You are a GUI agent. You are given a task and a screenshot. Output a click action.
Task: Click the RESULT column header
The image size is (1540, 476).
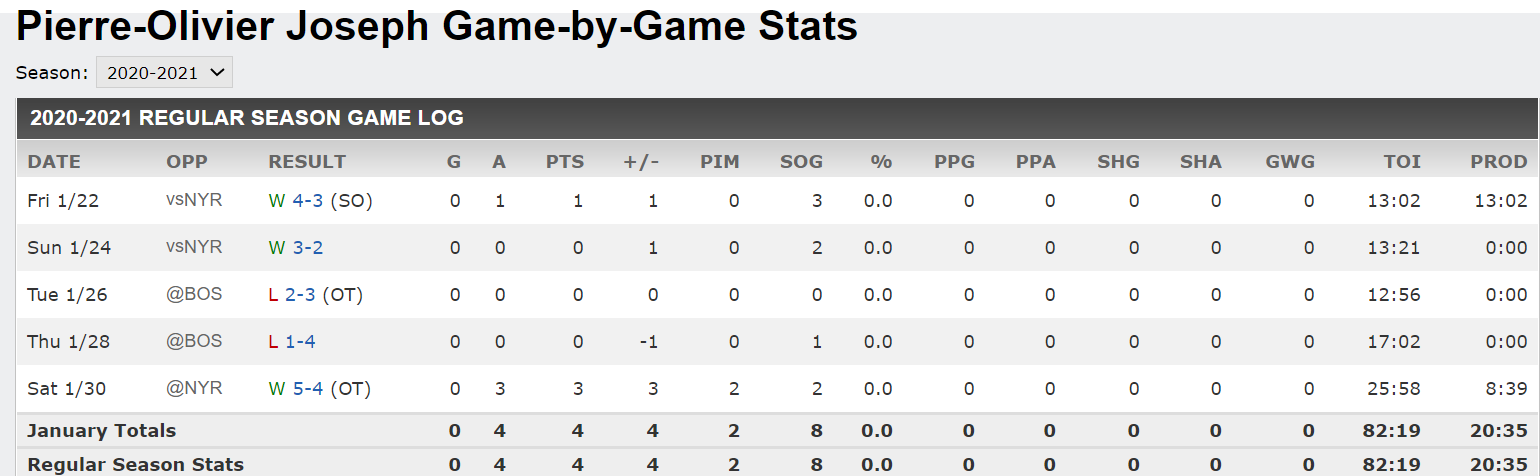point(308,162)
